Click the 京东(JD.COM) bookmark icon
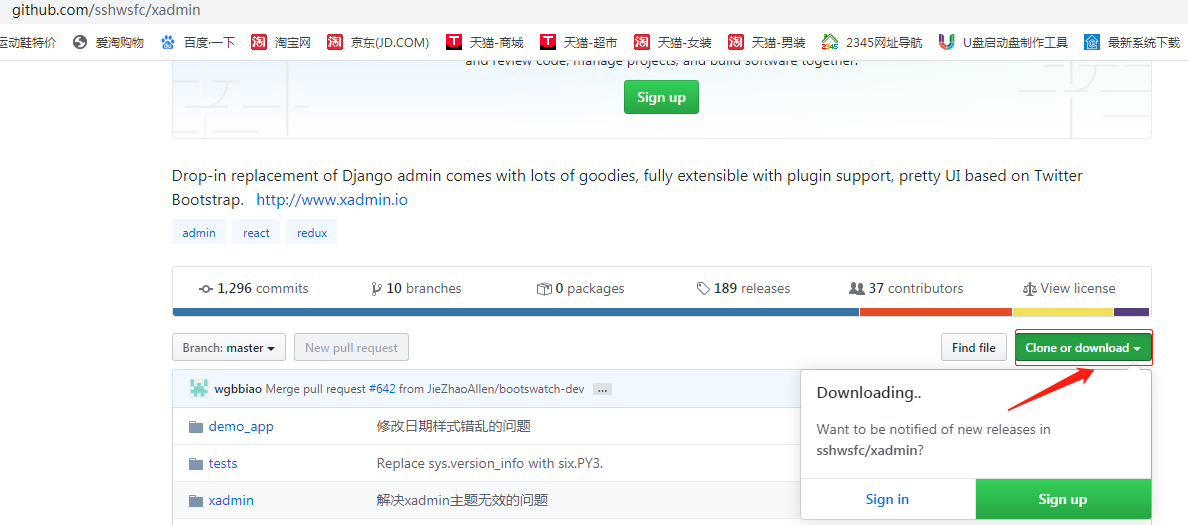1188x525 pixels. (335, 42)
